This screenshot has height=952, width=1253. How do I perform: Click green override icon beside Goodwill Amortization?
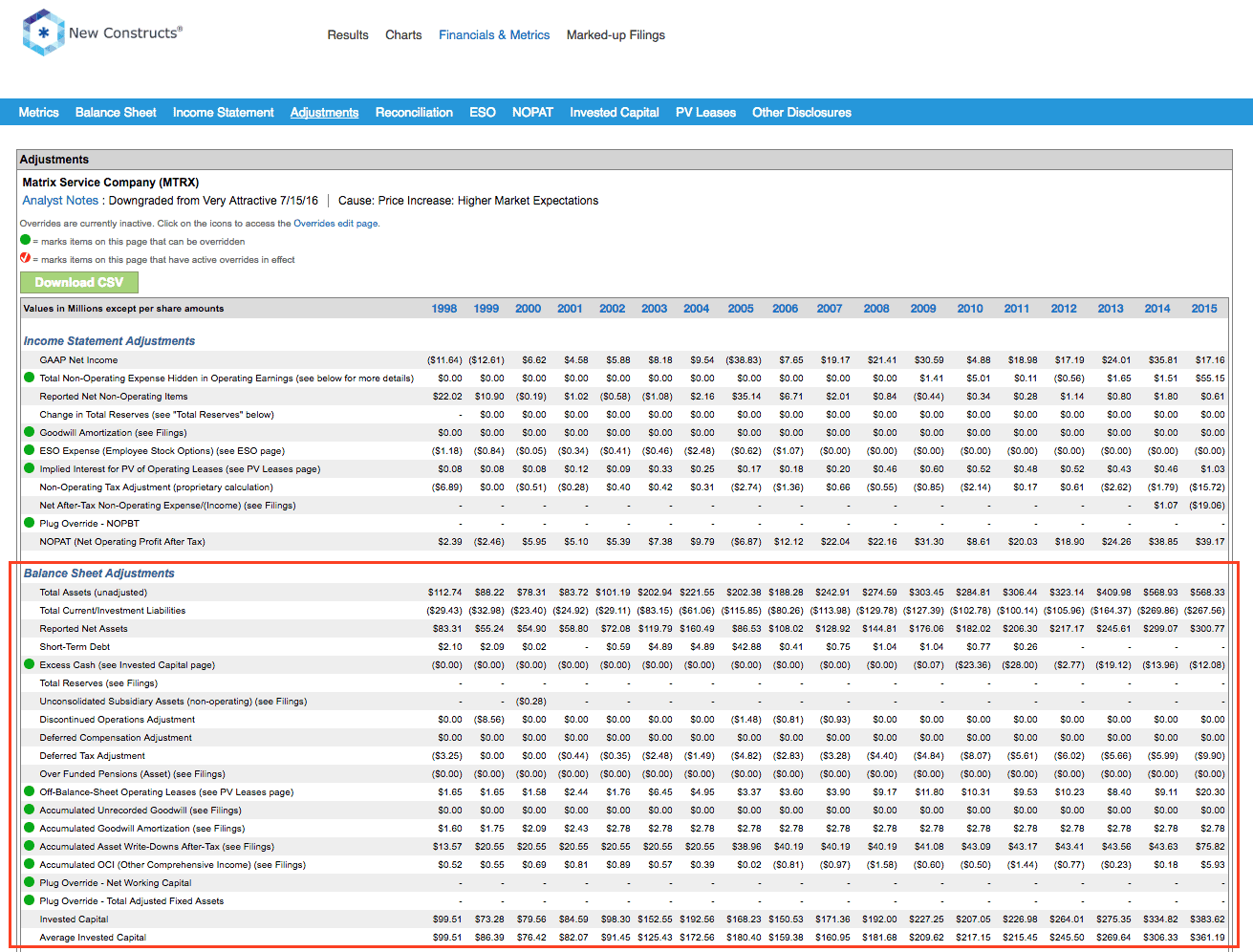(x=29, y=432)
